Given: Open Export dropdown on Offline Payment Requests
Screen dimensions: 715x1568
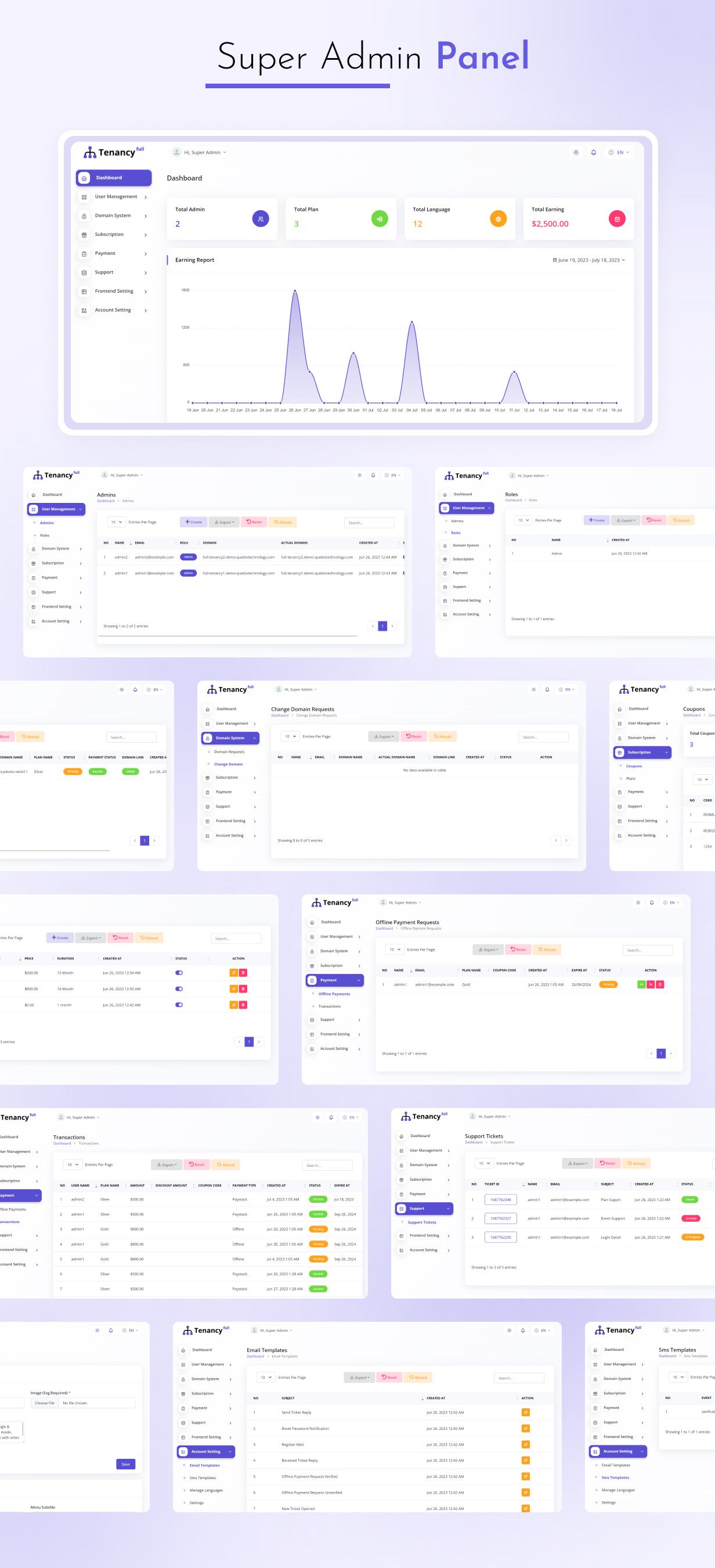Looking at the screenshot, I should (488, 950).
